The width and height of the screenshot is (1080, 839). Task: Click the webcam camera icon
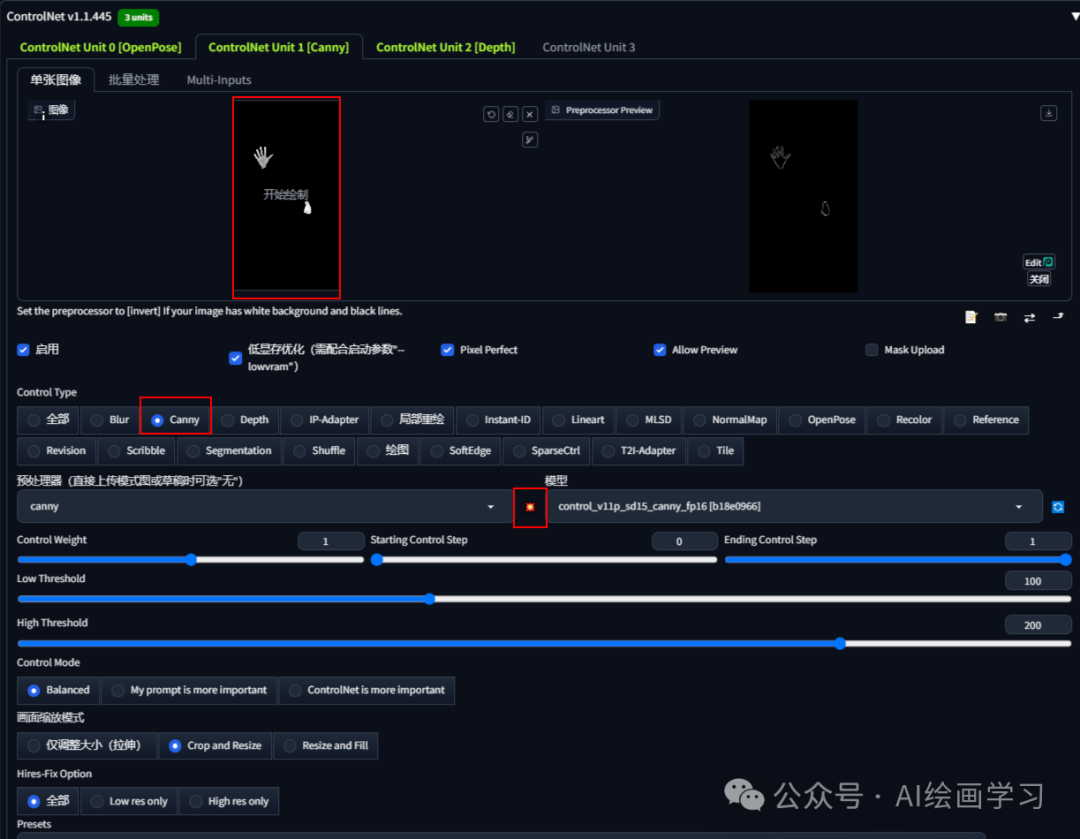pyautogui.click(x=1000, y=317)
